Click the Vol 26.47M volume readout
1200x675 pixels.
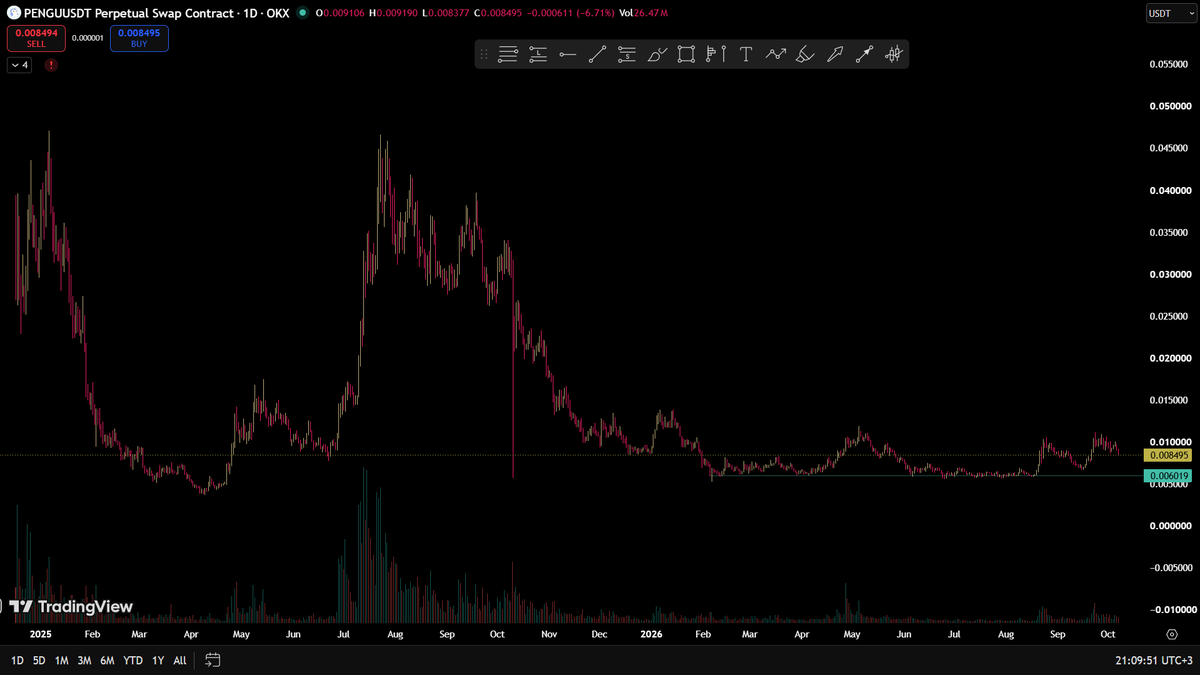pyautogui.click(x=643, y=14)
